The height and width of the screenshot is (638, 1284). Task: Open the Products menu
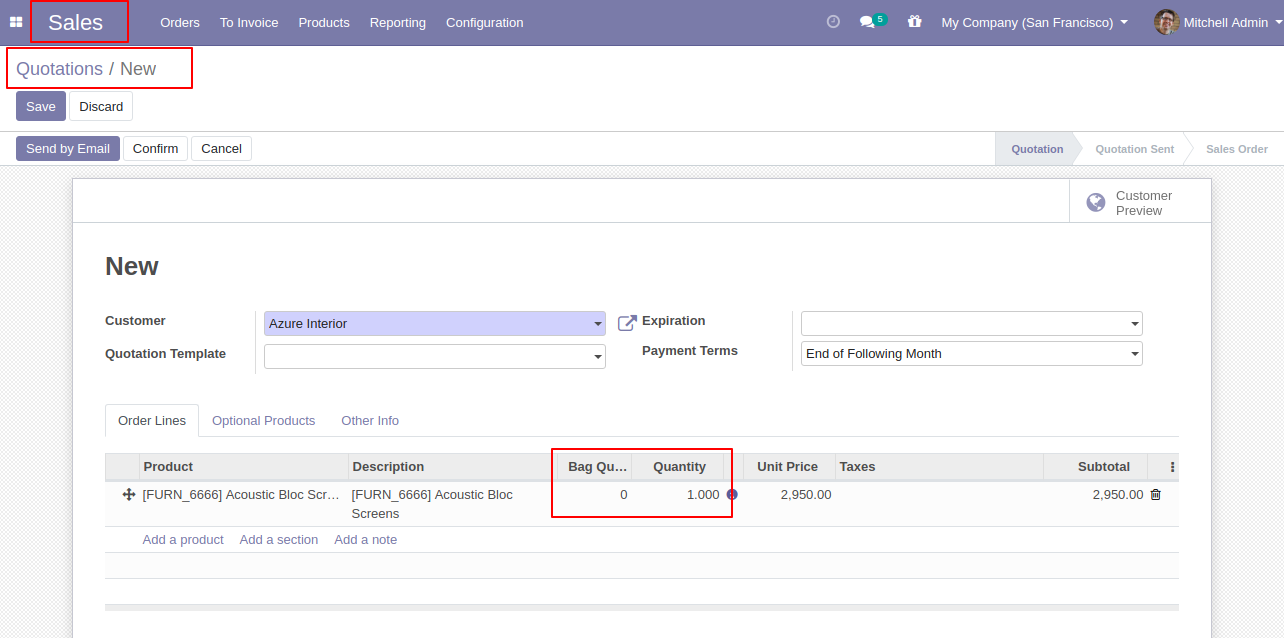324,22
